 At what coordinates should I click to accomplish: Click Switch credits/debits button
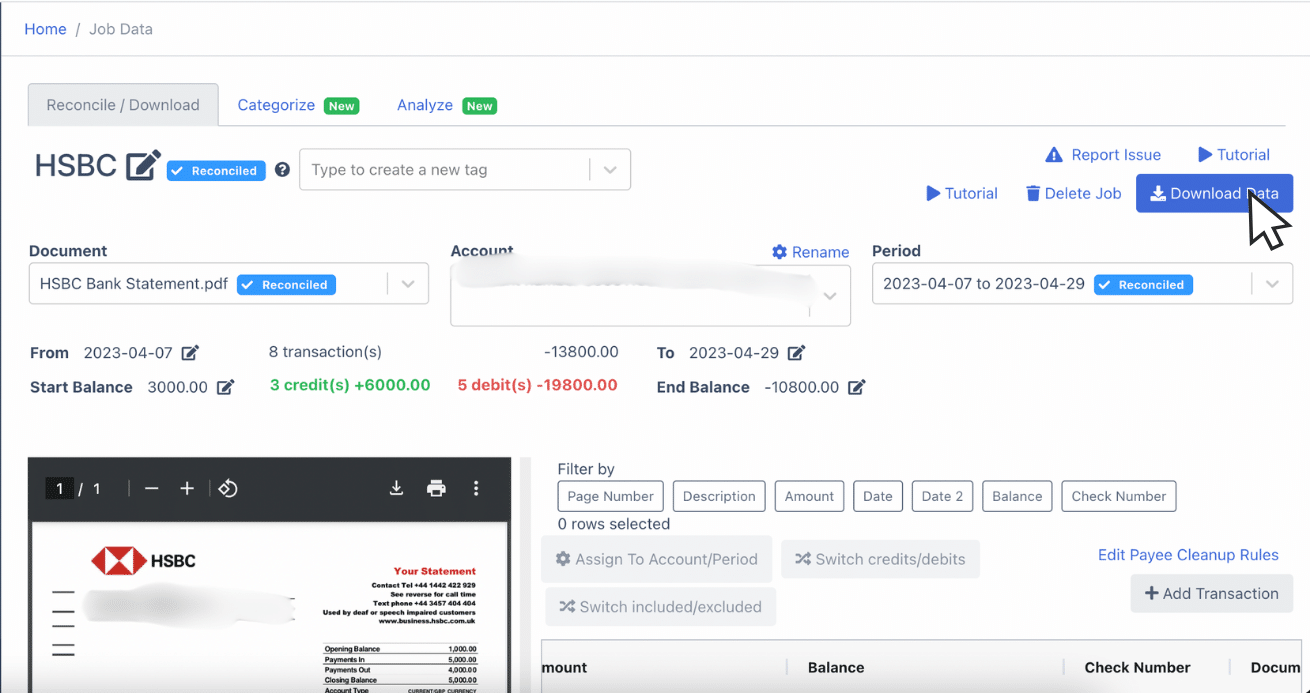tap(880, 559)
